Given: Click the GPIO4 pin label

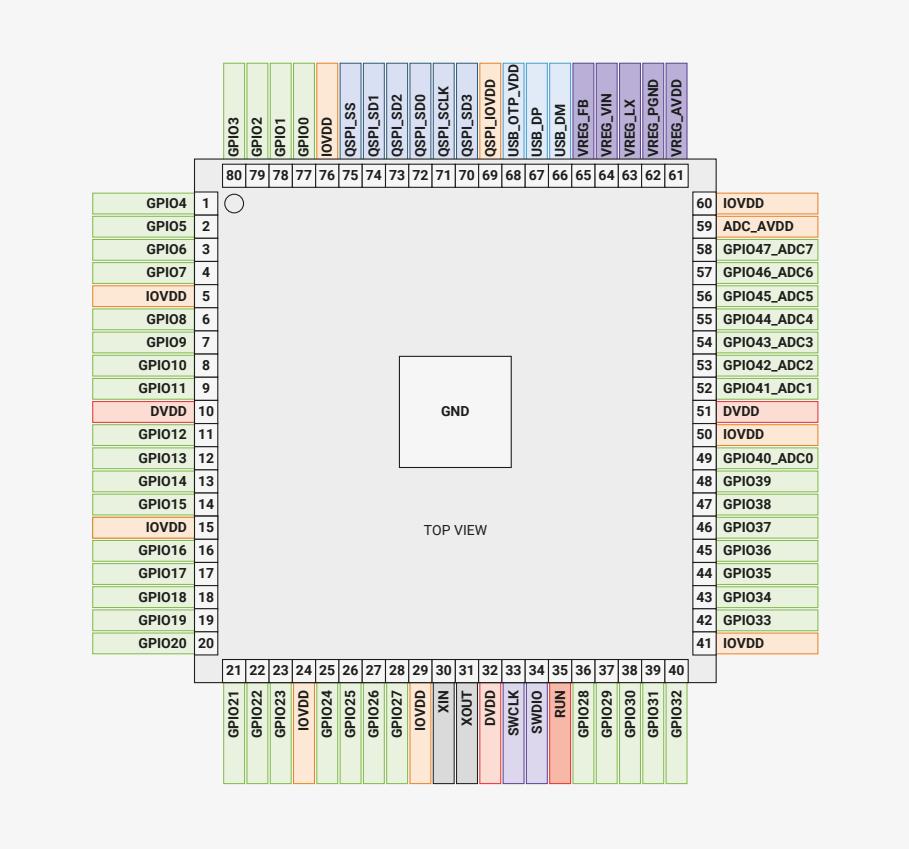Looking at the screenshot, I should [x=143, y=203].
